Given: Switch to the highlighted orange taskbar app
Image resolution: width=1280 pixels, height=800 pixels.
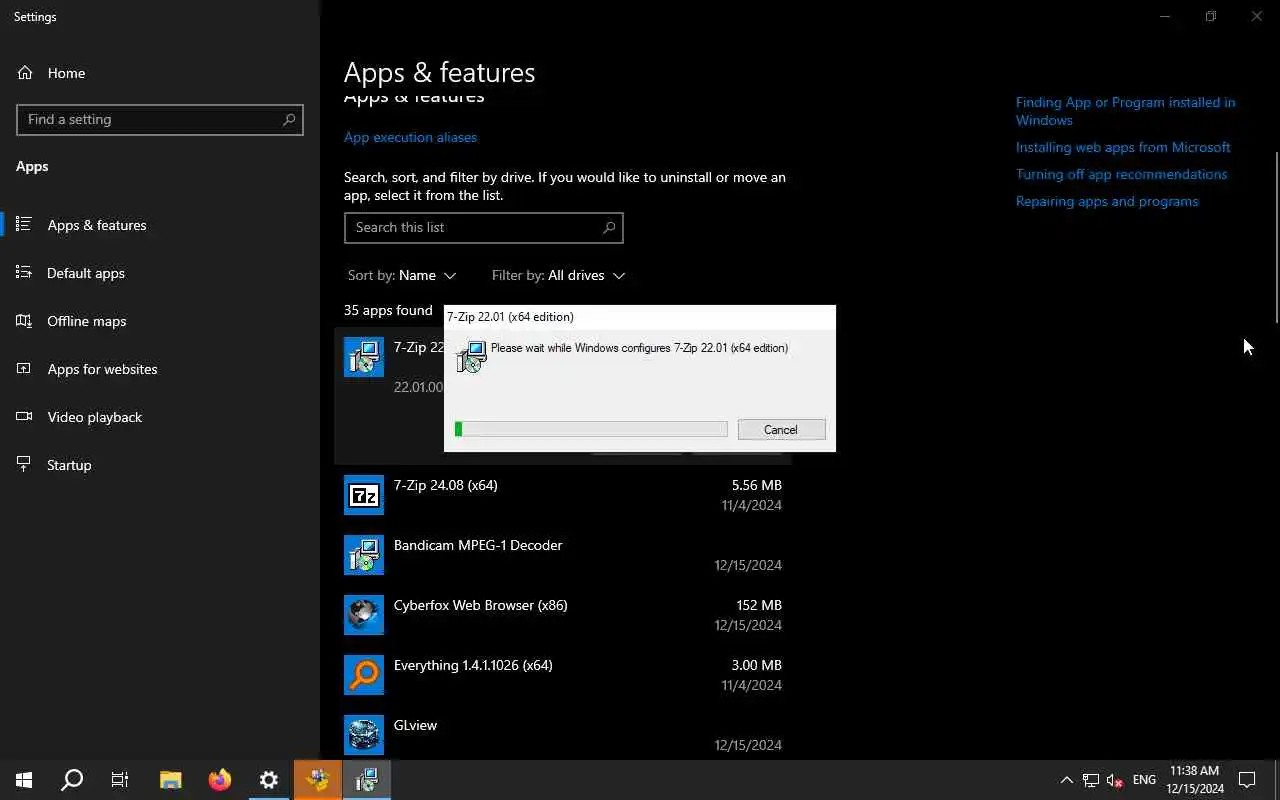Looking at the screenshot, I should point(318,780).
